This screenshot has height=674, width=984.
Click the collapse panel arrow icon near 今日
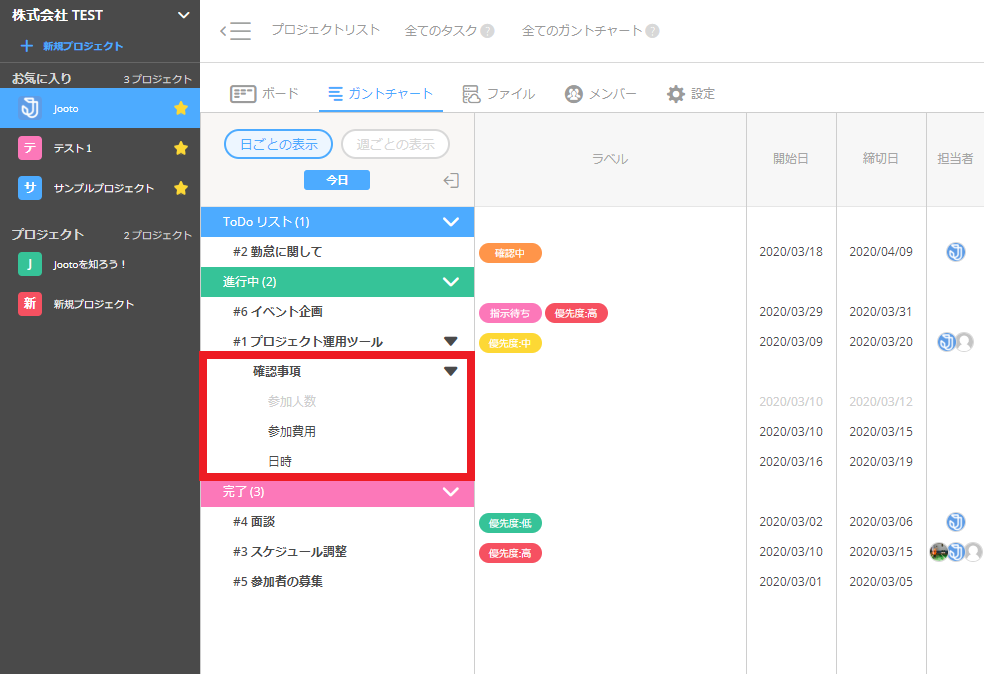point(451,180)
